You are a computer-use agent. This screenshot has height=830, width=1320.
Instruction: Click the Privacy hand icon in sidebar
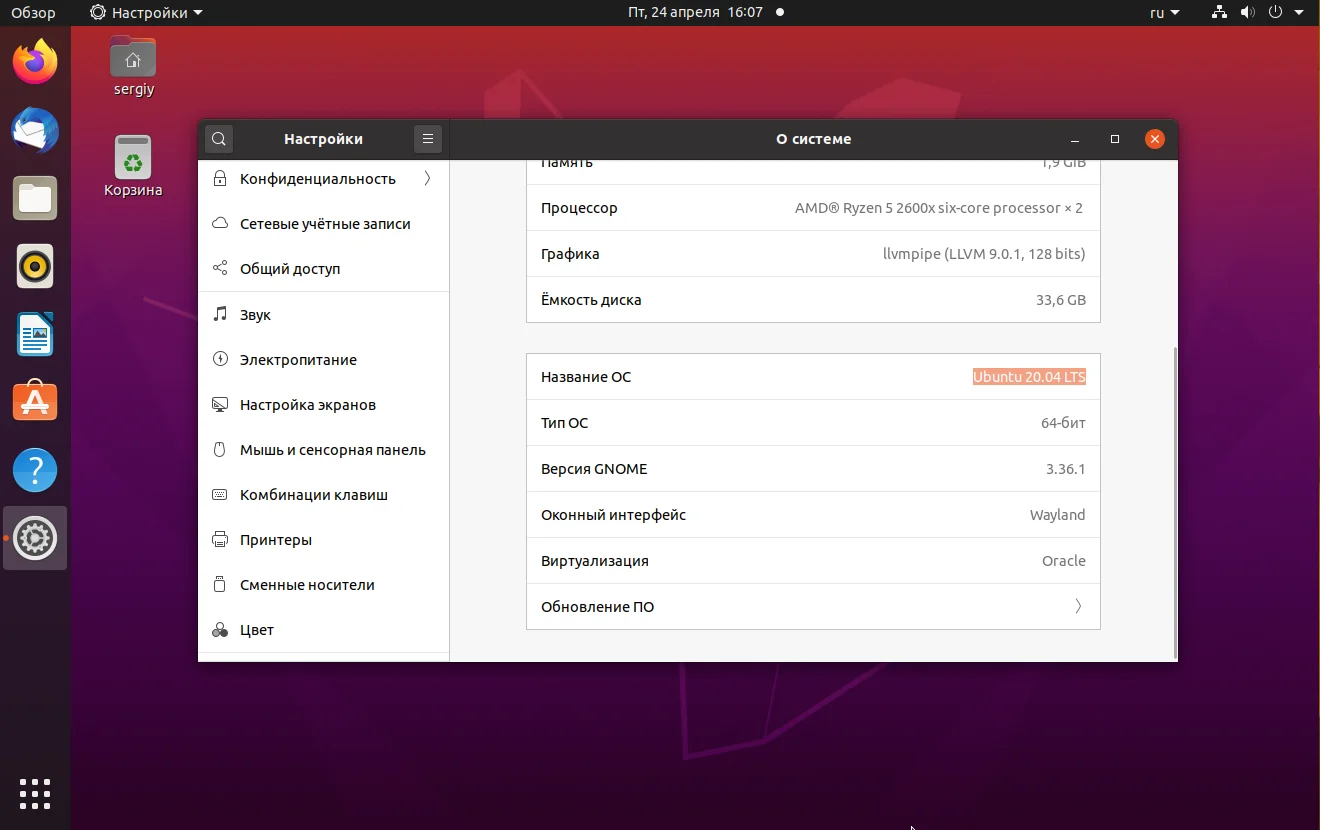tap(220, 179)
